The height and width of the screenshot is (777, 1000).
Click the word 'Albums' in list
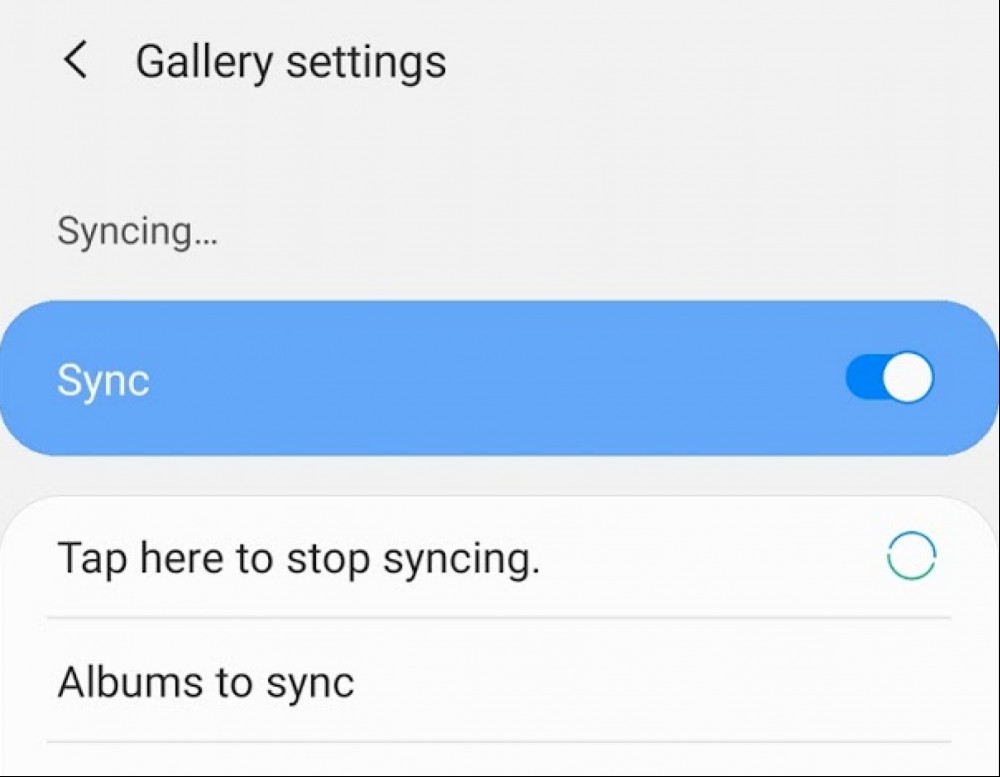[130, 681]
